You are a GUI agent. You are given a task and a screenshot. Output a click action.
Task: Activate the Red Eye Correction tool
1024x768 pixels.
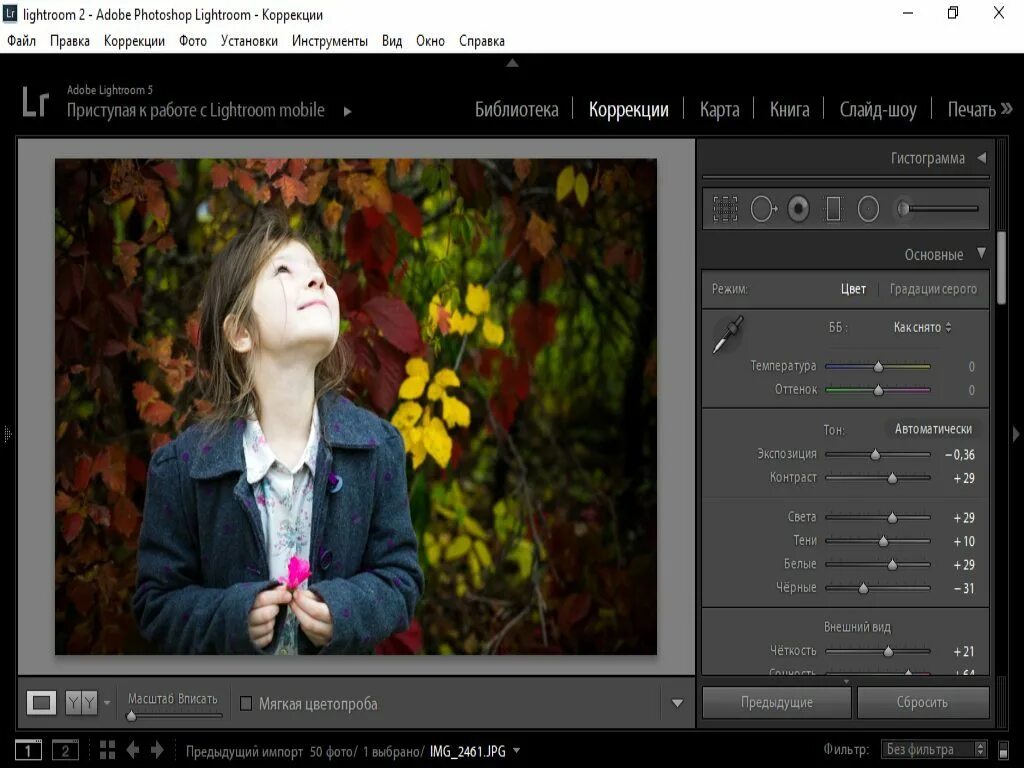coord(798,209)
